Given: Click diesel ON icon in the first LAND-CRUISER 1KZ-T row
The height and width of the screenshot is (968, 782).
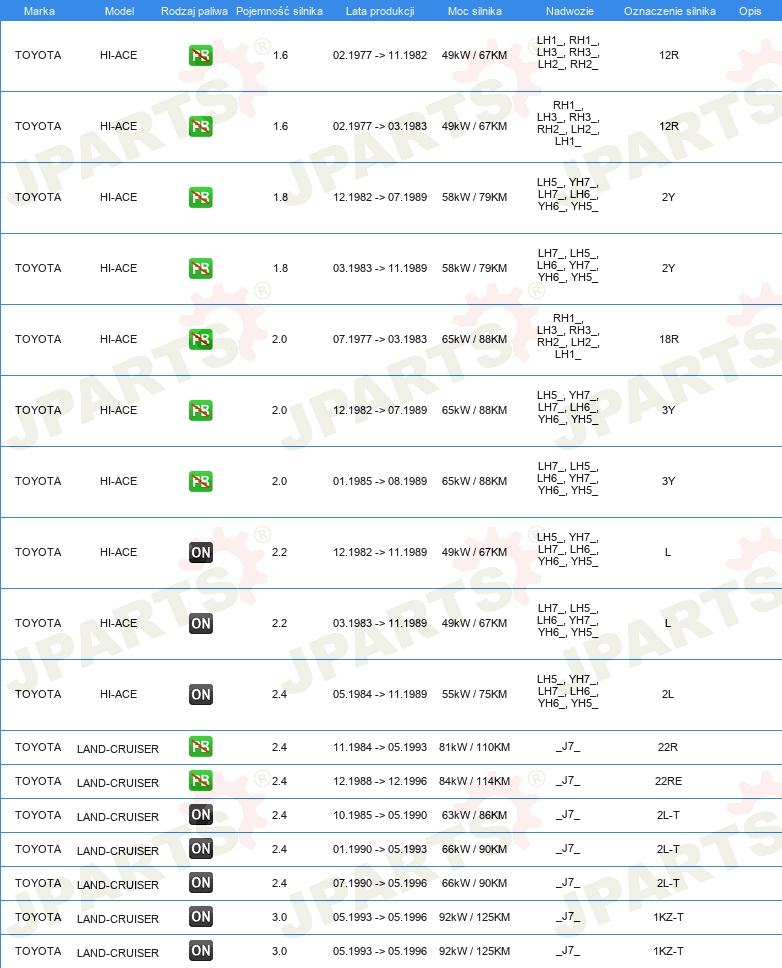Looking at the screenshot, I should tap(201, 917).
